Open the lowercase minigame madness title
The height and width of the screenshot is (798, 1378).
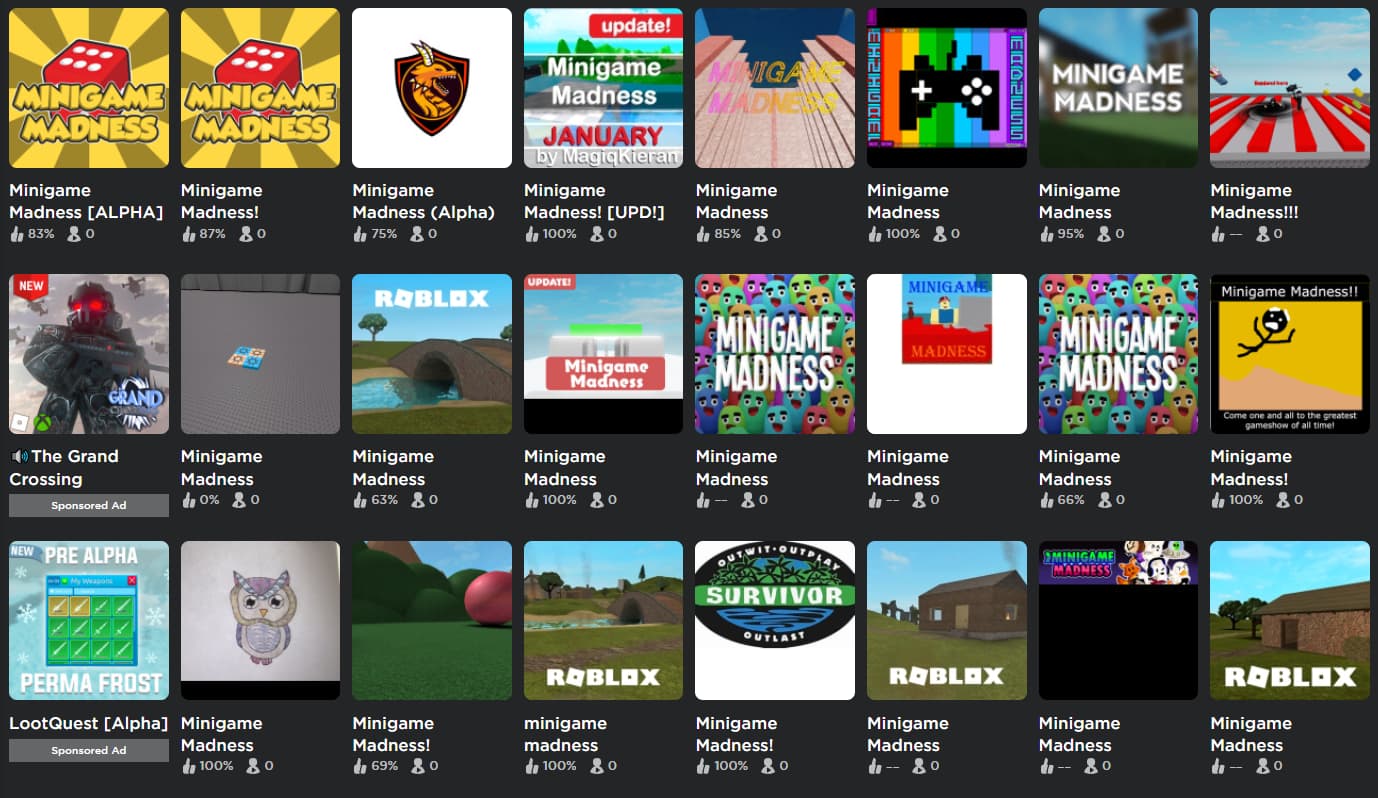tap(565, 734)
